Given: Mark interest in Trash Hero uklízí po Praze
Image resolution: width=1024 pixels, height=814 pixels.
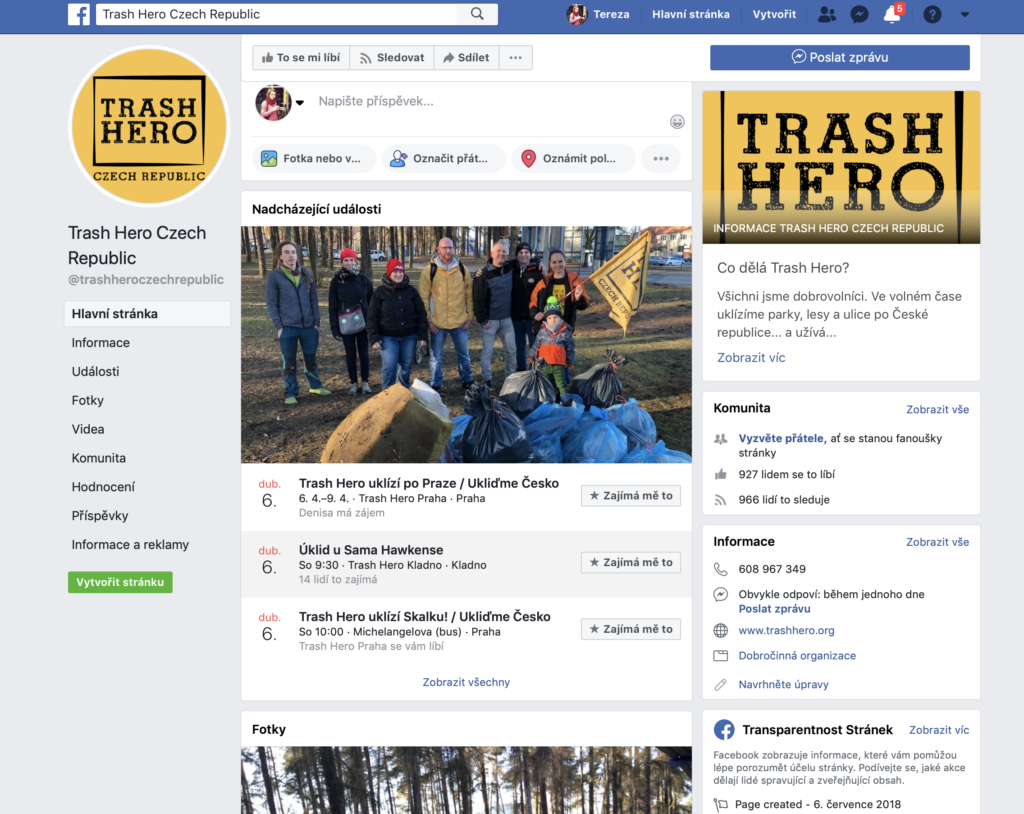Looking at the screenshot, I should [631, 496].
